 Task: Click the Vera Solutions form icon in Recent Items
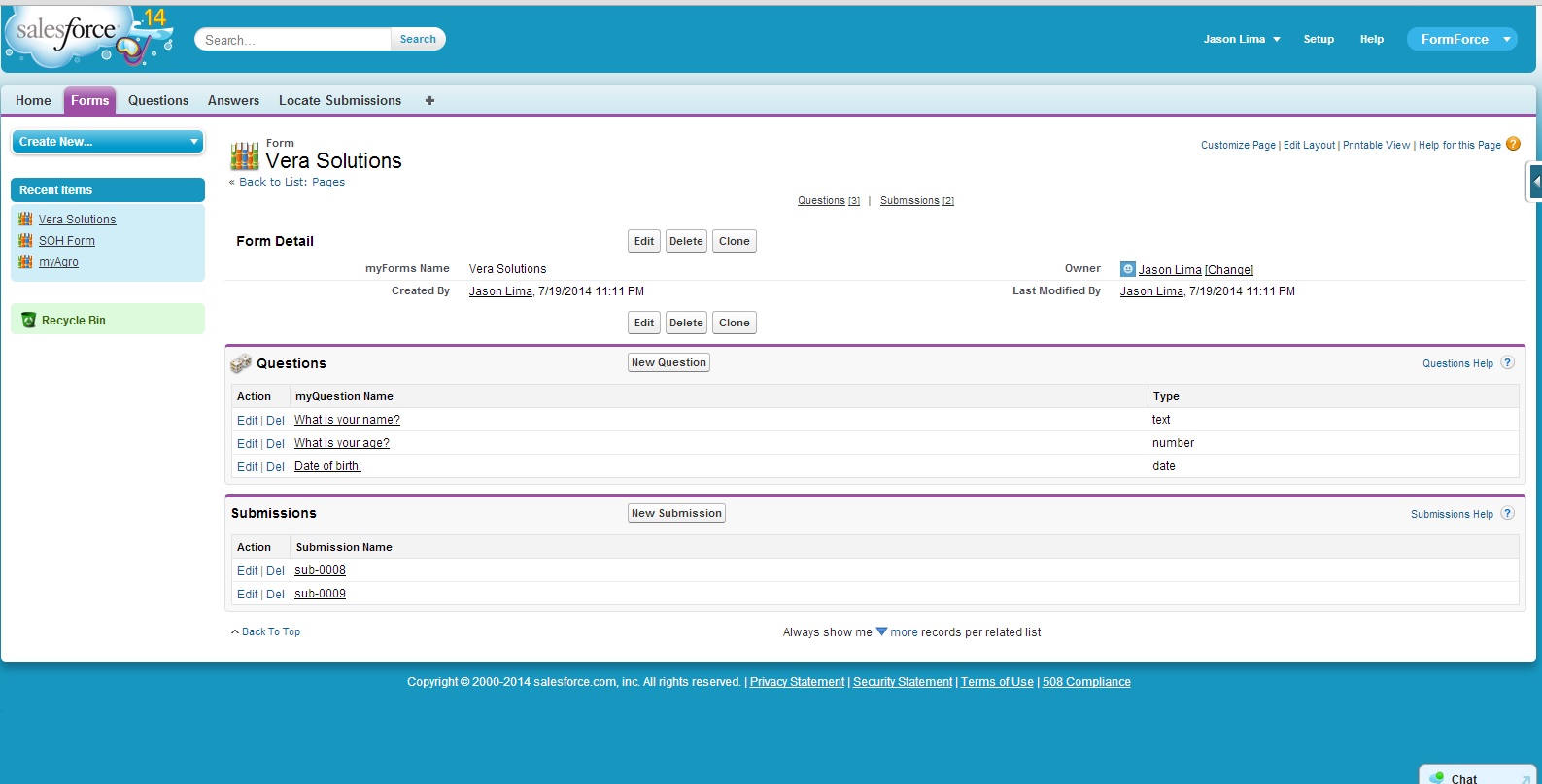[x=25, y=219]
